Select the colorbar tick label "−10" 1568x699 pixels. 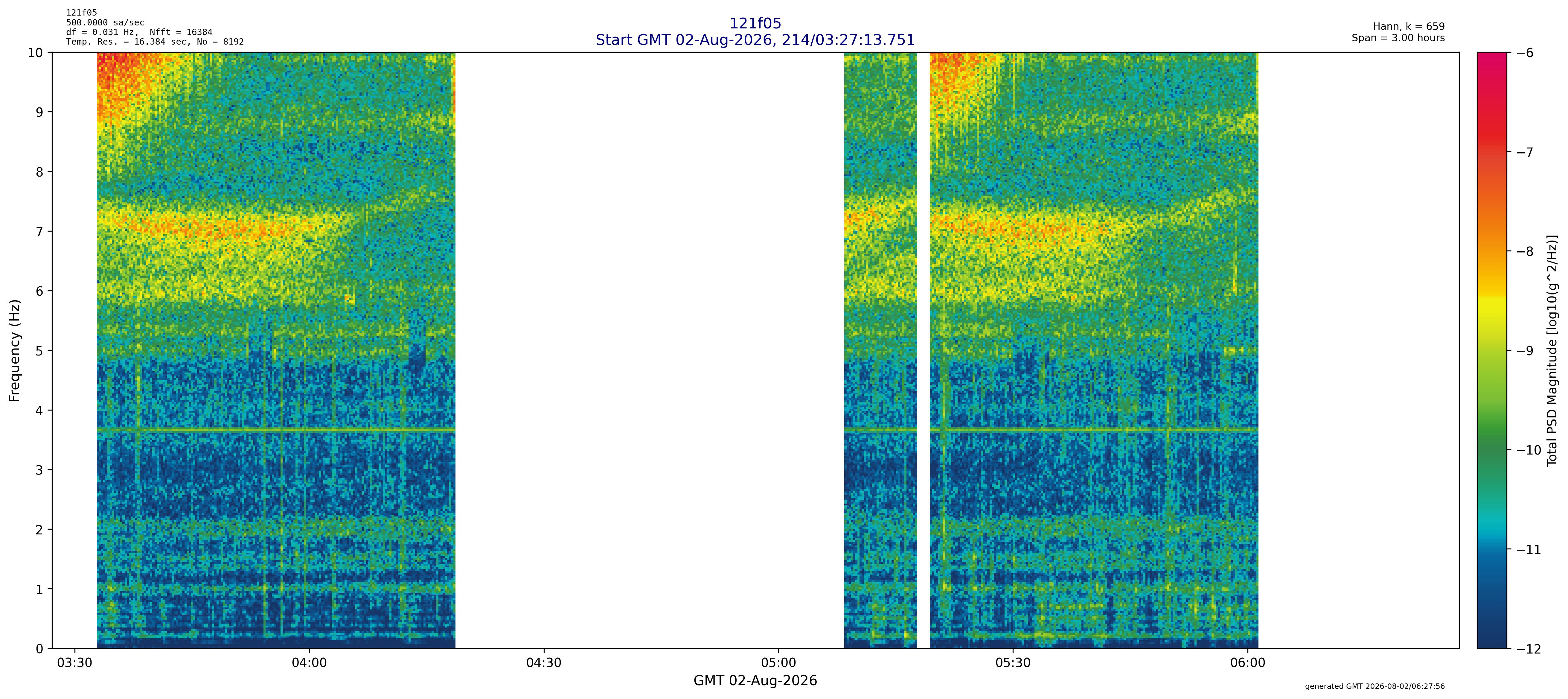pos(1529,451)
